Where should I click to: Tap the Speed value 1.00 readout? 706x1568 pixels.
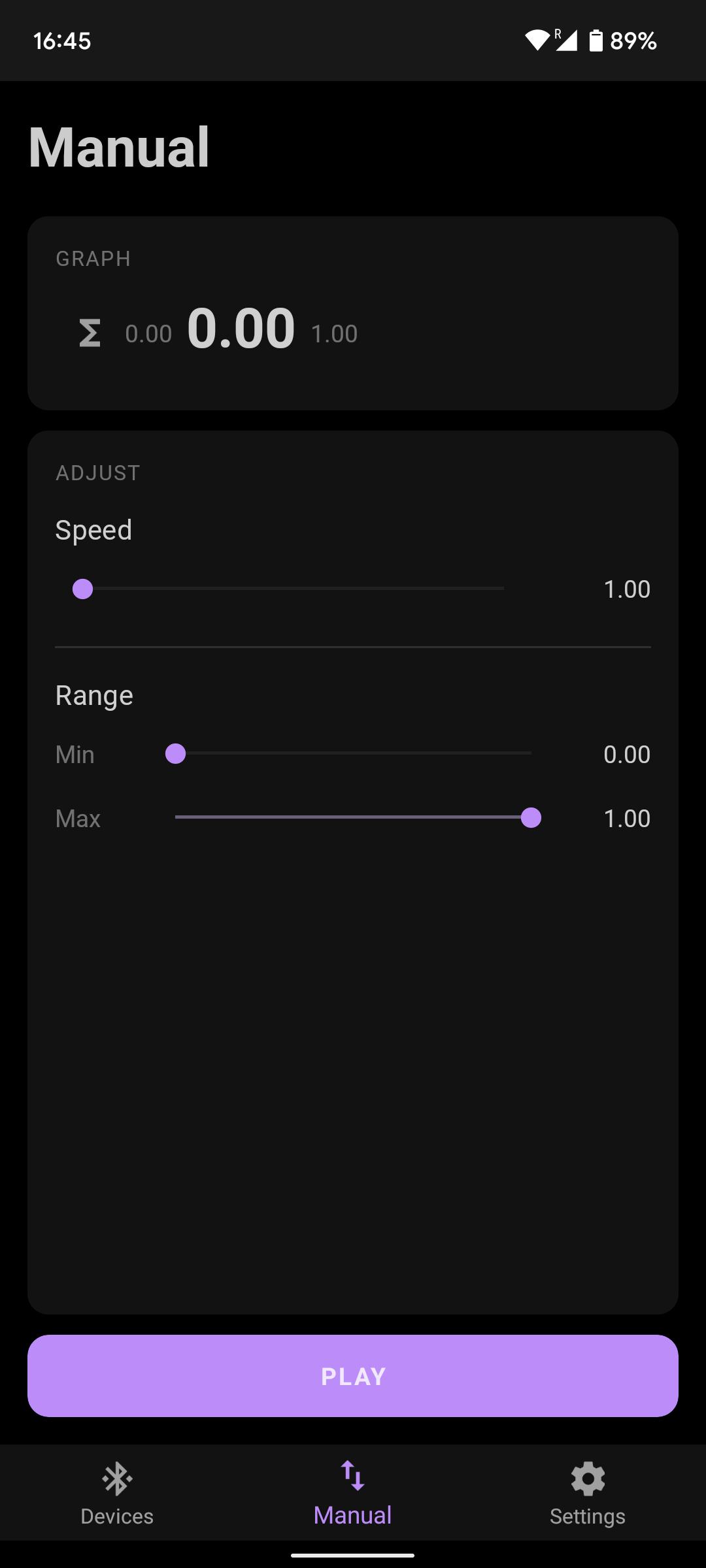click(x=627, y=589)
